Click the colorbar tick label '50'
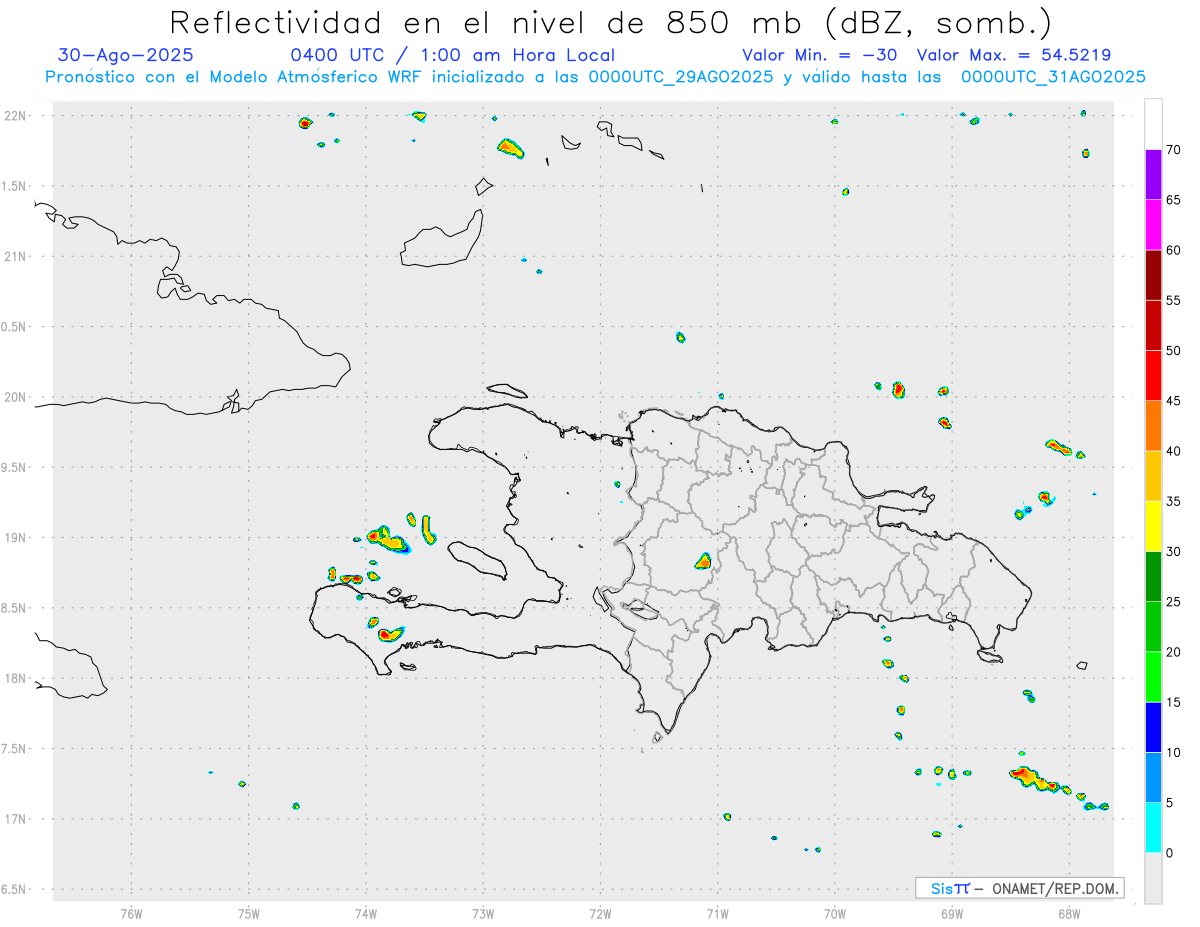Image resolution: width=1200 pixels, height=927 pixels. pos(1173,351)
